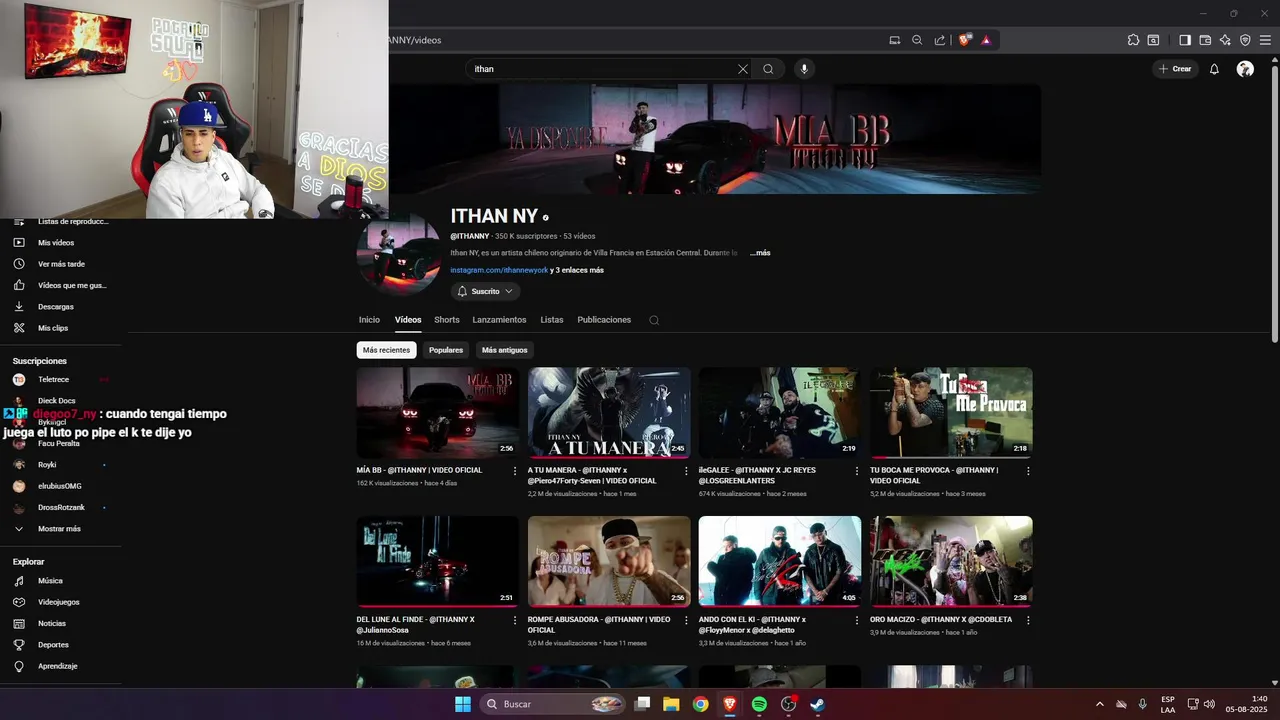Expand the channel description with ...más

tap(760, 253)
